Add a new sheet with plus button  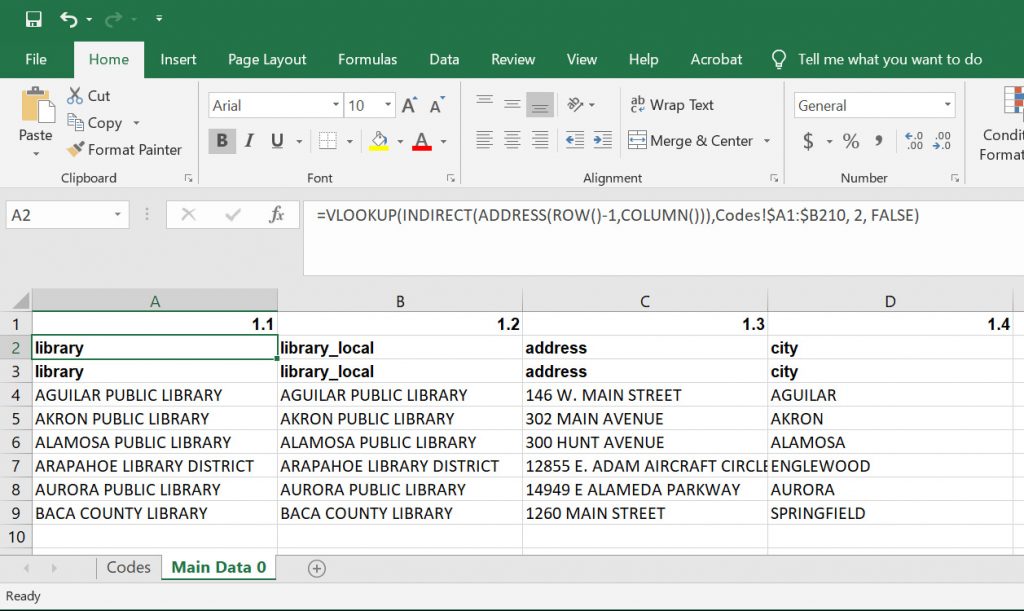[x=317, y=568]
